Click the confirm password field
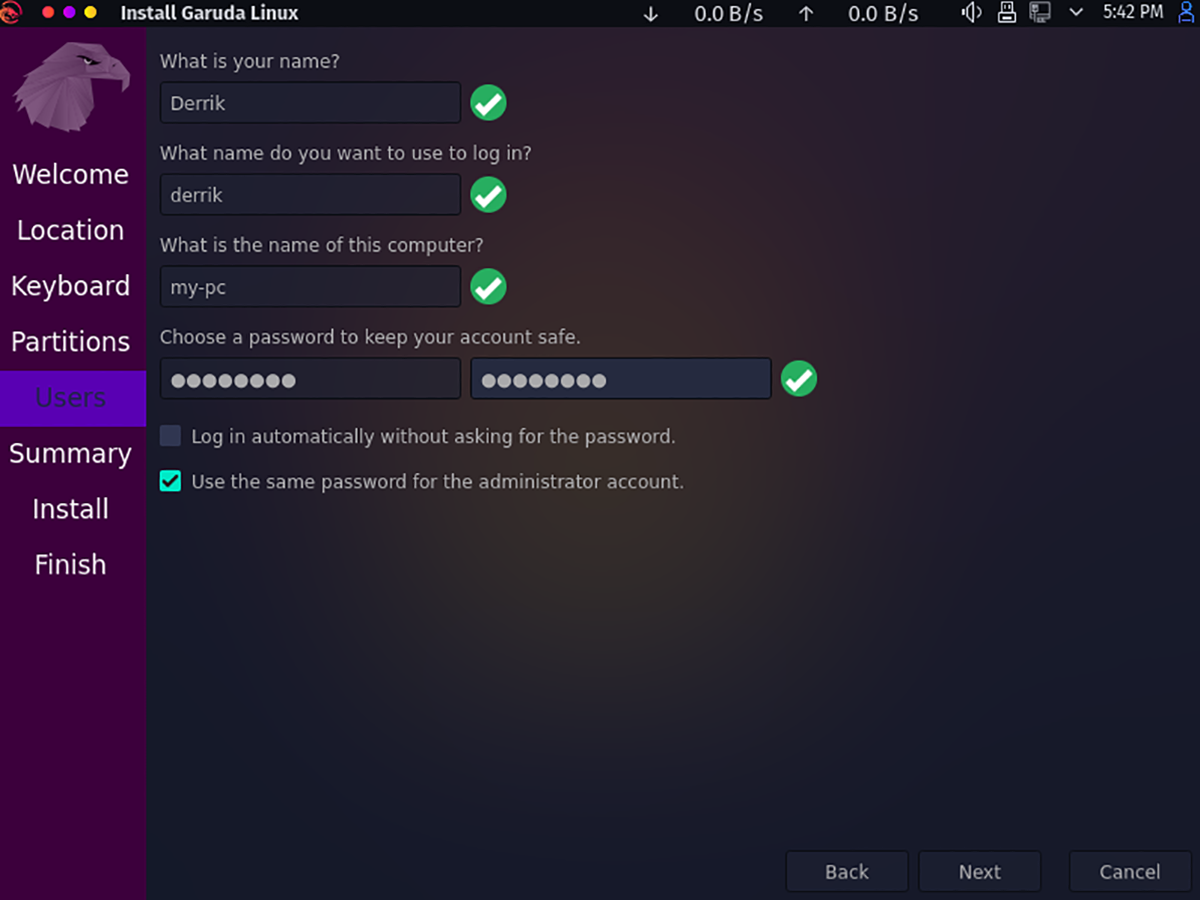Image resolution: width=1200 pixels, height=900 pixels. 621,379
